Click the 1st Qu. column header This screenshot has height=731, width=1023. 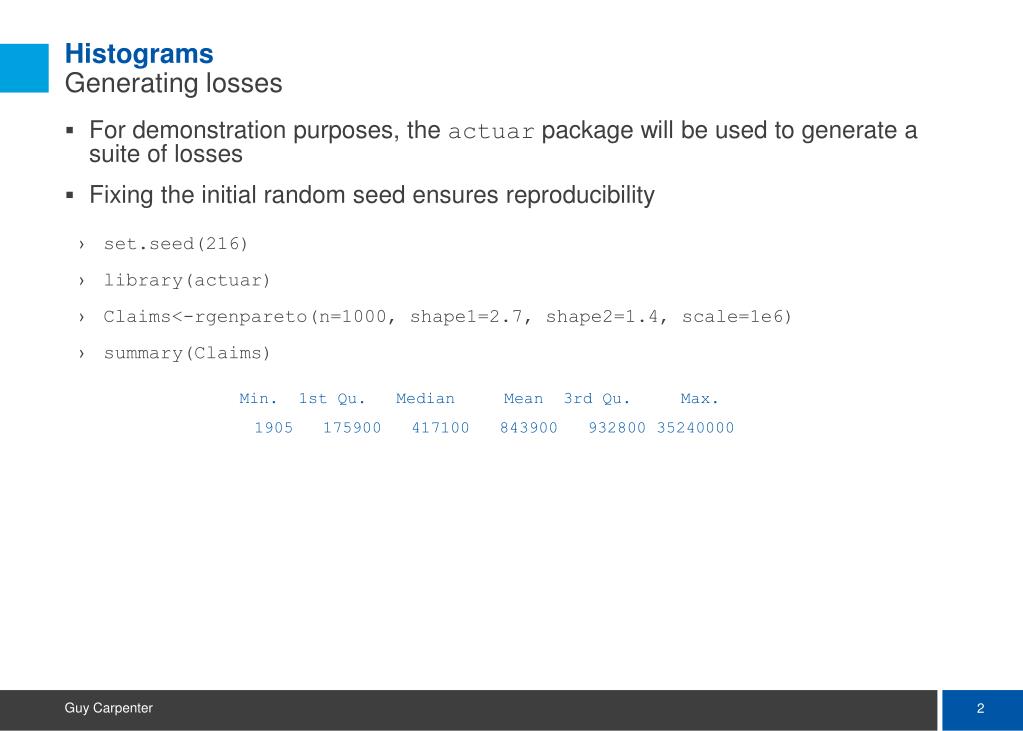(332, 399)
